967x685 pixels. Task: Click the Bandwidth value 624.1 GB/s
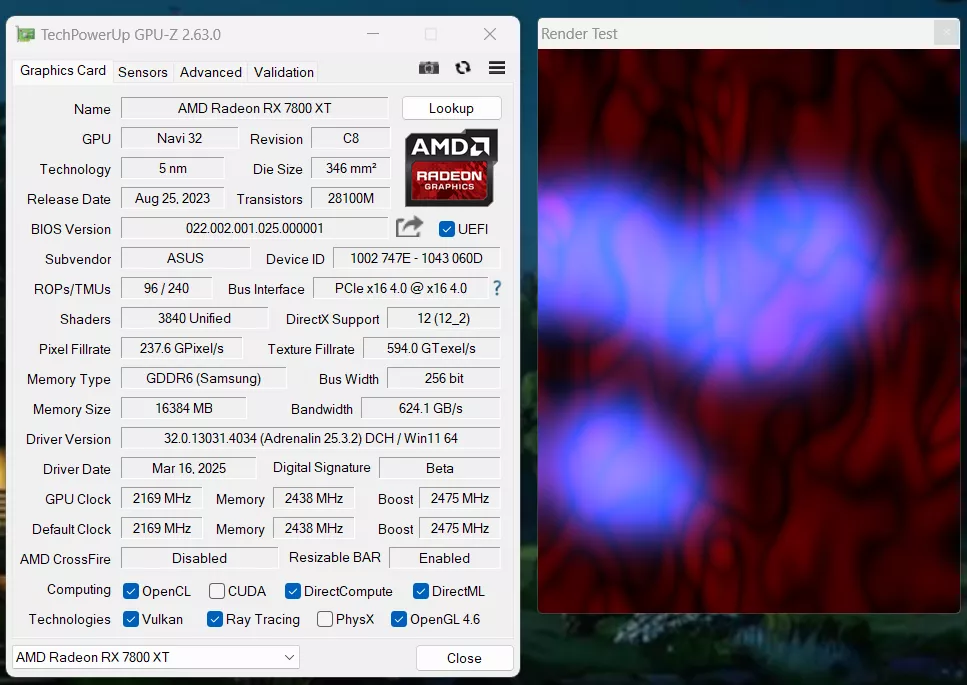(x=430, y=408)
